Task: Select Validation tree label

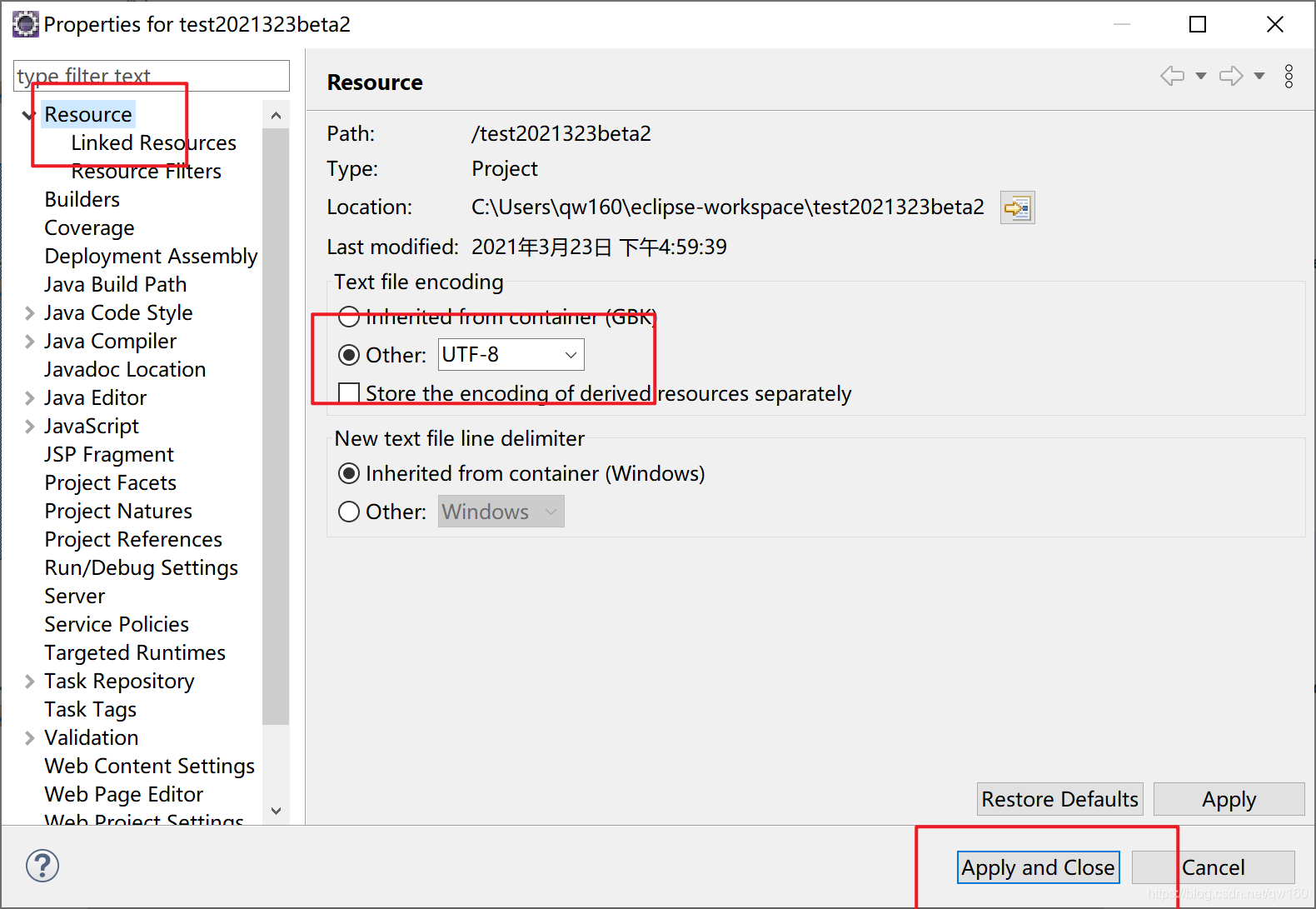Action: click(x=92, y=737)
